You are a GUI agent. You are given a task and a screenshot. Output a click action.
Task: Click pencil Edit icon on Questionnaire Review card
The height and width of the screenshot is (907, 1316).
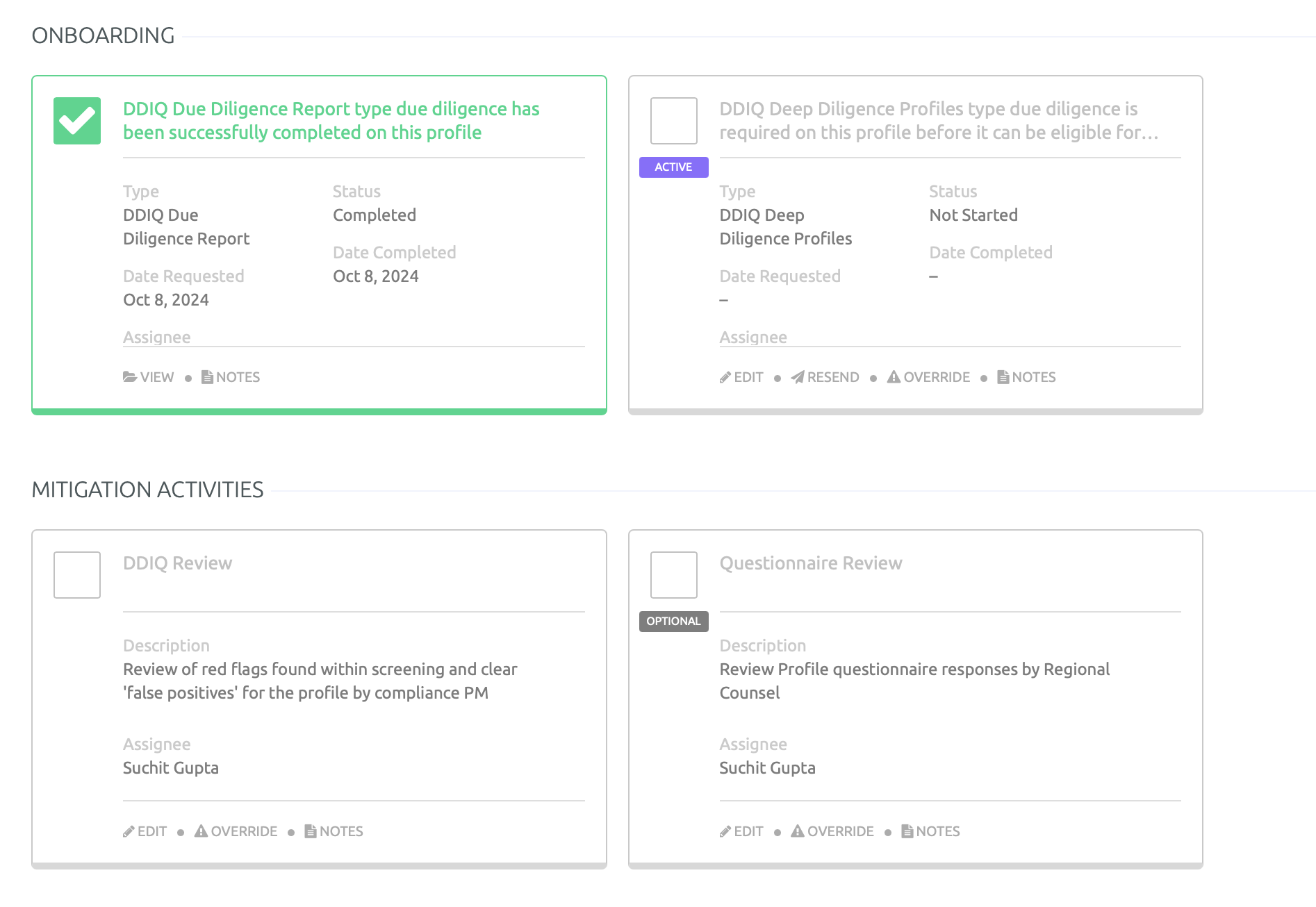(725, 831)
